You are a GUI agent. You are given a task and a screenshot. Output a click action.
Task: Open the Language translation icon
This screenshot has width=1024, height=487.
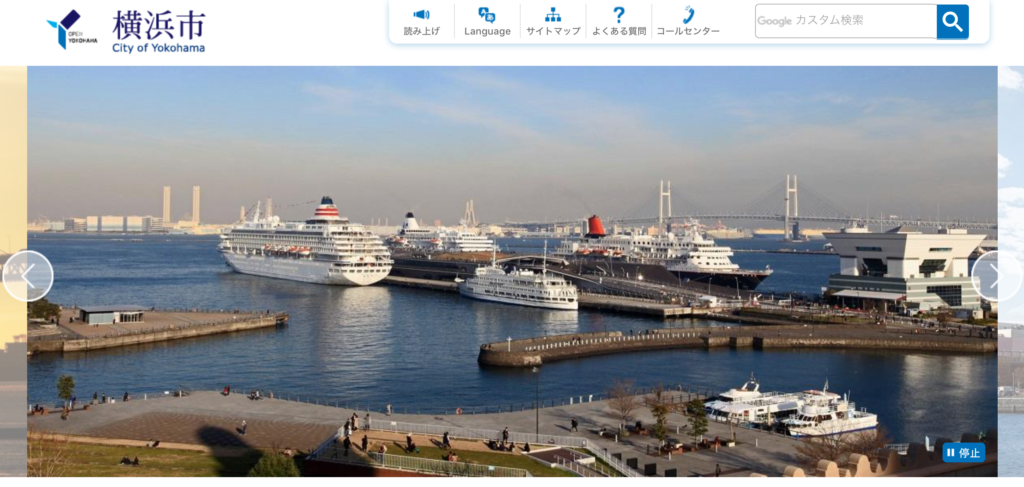coord(487,15)
